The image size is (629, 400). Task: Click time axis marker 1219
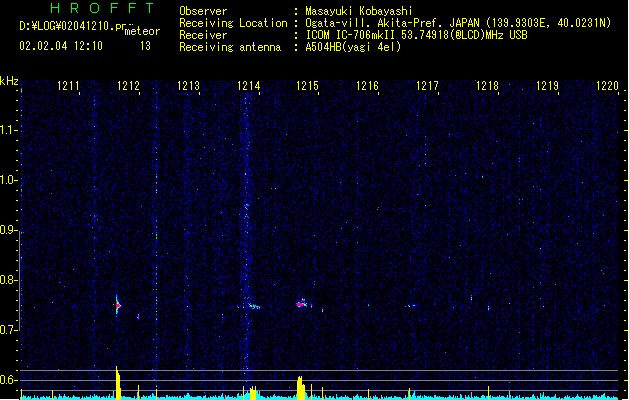click(547, 86)
